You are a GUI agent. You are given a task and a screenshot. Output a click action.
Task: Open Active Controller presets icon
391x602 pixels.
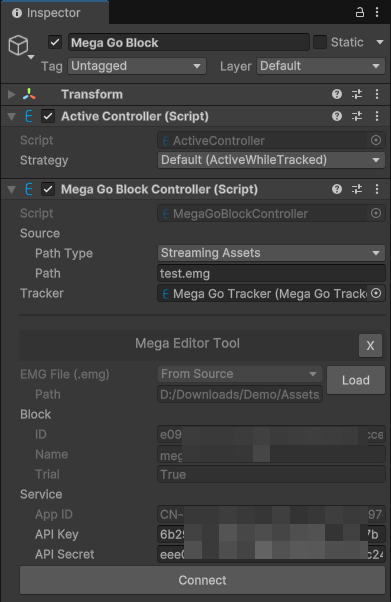click(357, 116)
